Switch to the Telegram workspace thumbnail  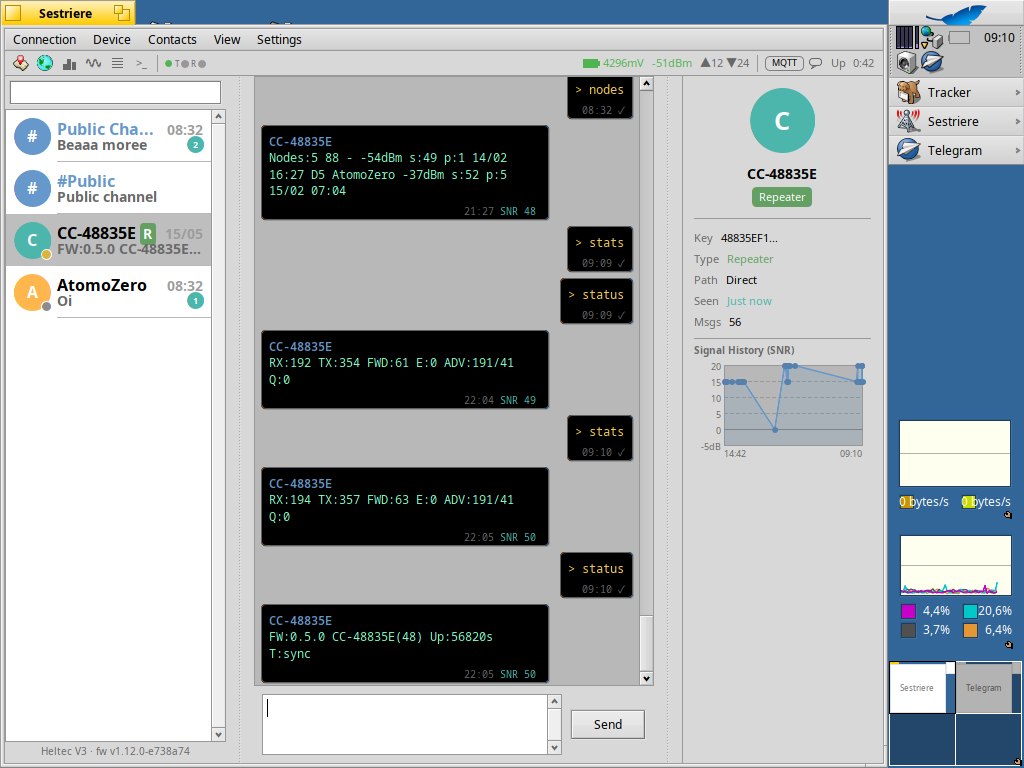(x=984, y=688)
